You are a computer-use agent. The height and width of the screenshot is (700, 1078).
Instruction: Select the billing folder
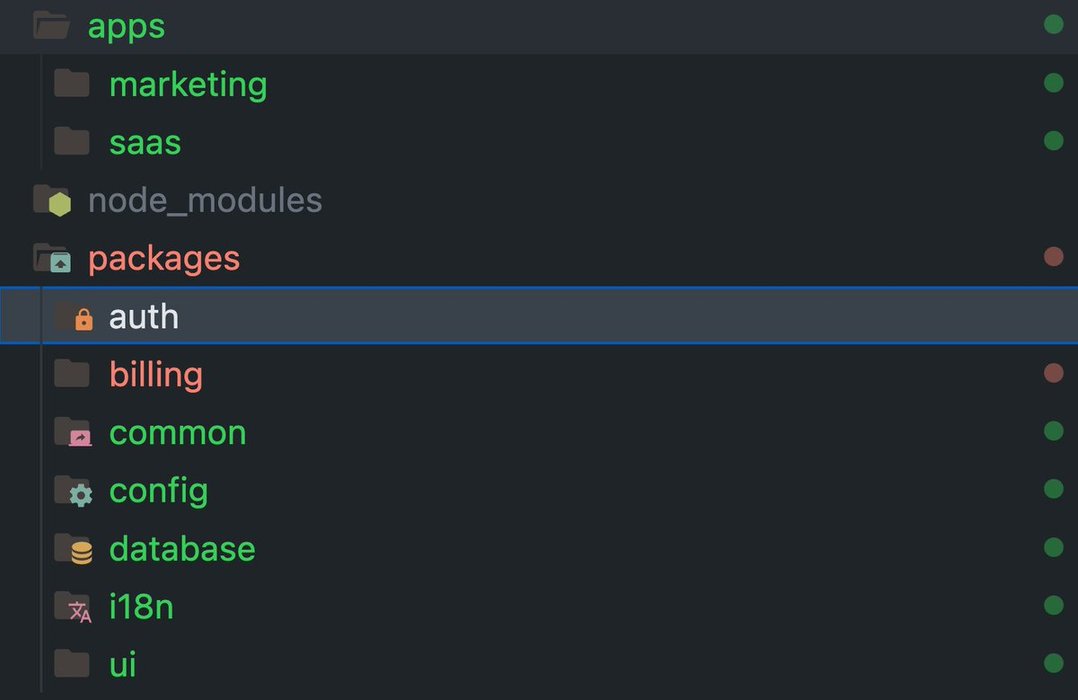(x=539, y=374)
